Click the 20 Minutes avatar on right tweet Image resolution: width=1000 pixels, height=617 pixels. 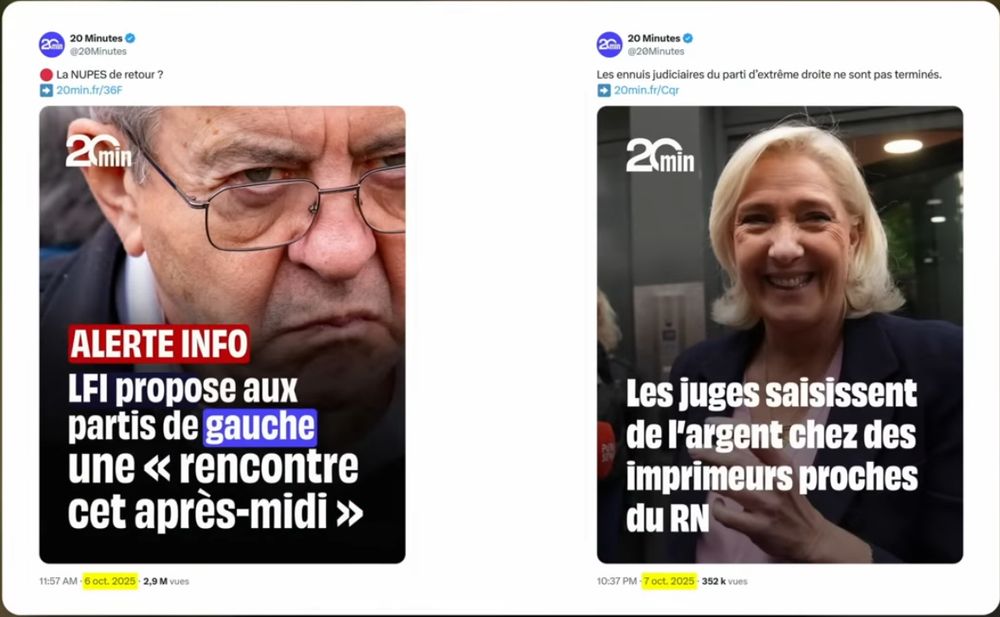(x=610, y=45)
